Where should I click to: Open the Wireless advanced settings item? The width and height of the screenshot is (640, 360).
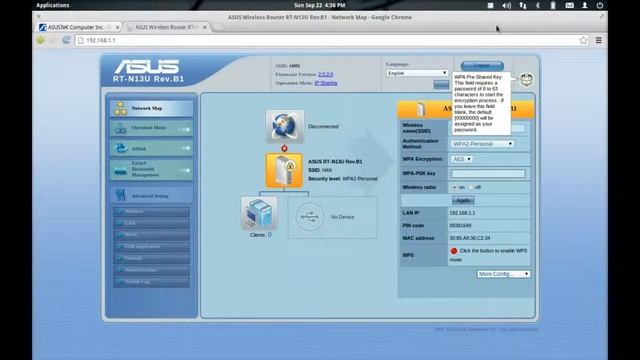click(151, 211)
